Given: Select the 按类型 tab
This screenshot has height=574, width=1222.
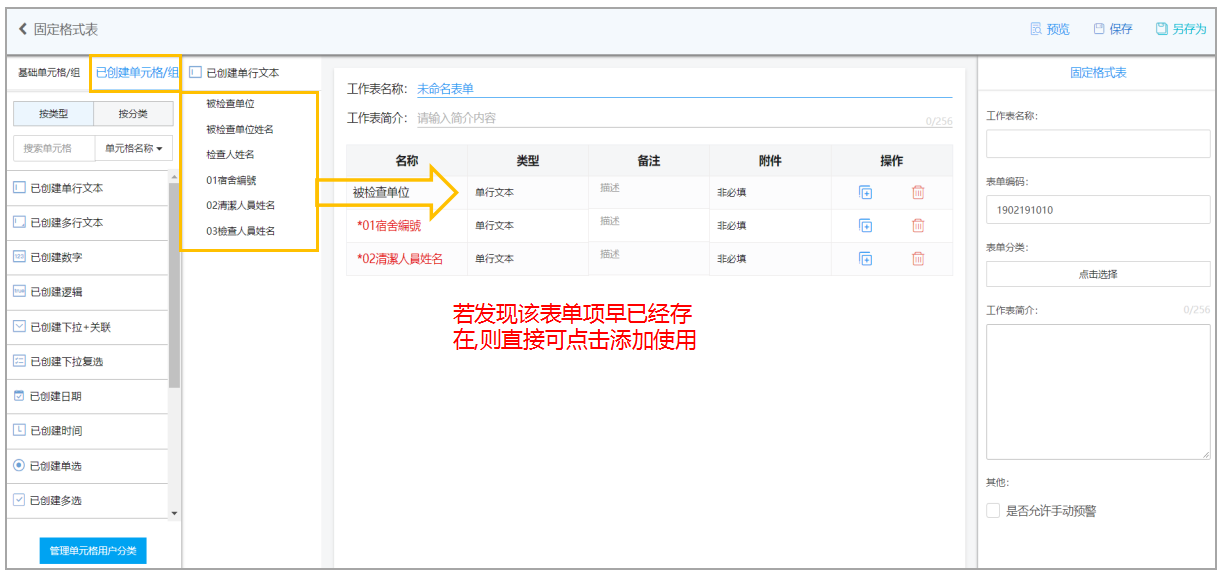Looking at the screenshot, I should [x=53, y=114].
